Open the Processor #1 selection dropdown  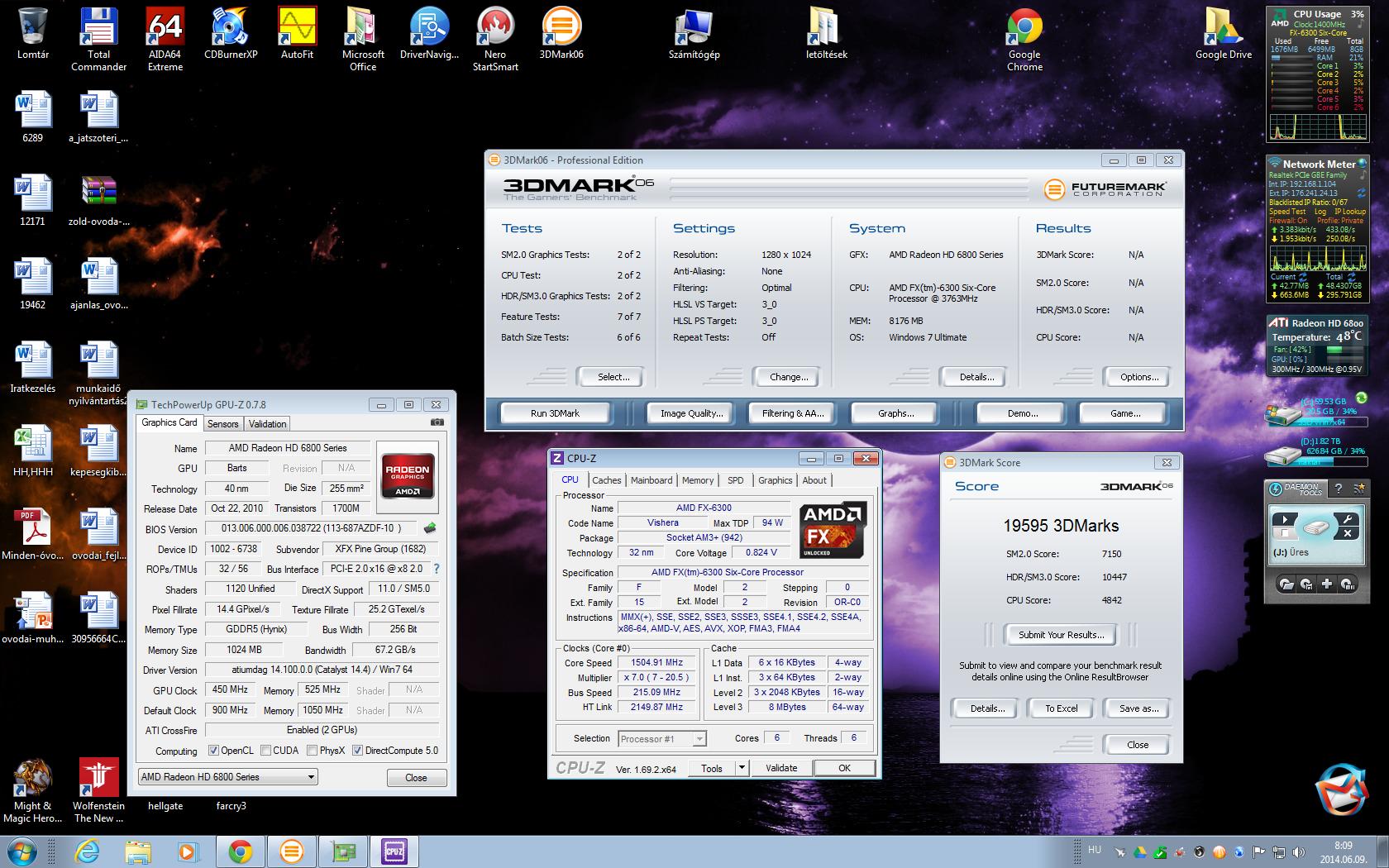(x=661, y=738)
